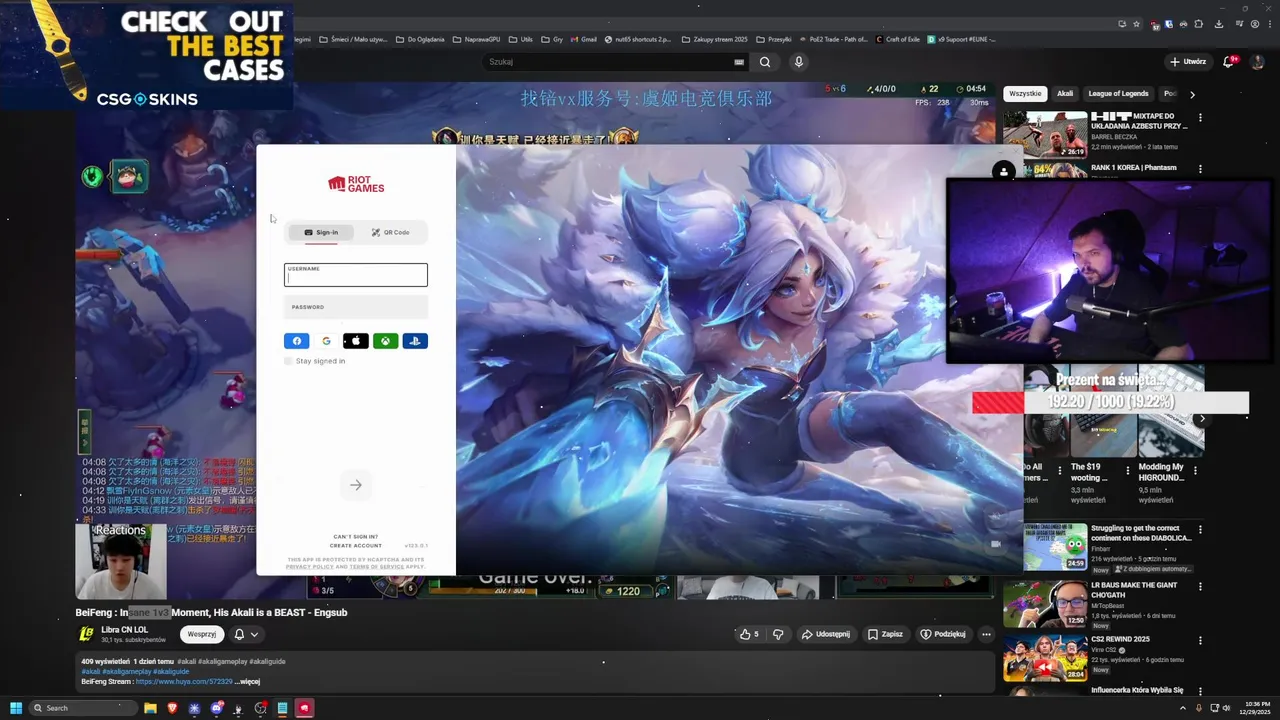The height and width of the screenshot is (720, 1280).
Task: Open options for Modding My HIGROUND short
Action: pyautogui.click(x=1193, y=468)
